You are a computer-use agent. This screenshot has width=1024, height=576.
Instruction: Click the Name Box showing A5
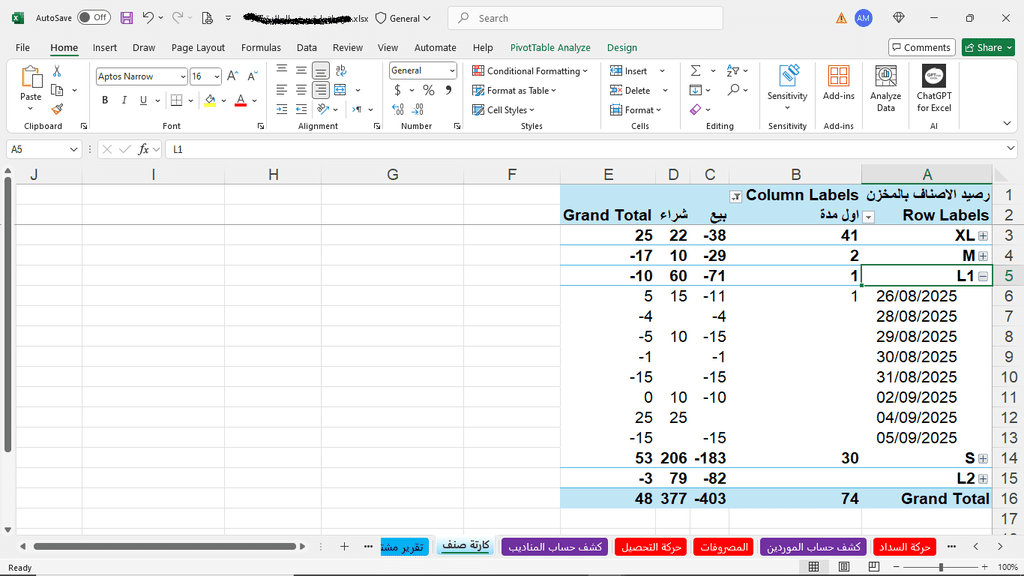click(37, 149)
